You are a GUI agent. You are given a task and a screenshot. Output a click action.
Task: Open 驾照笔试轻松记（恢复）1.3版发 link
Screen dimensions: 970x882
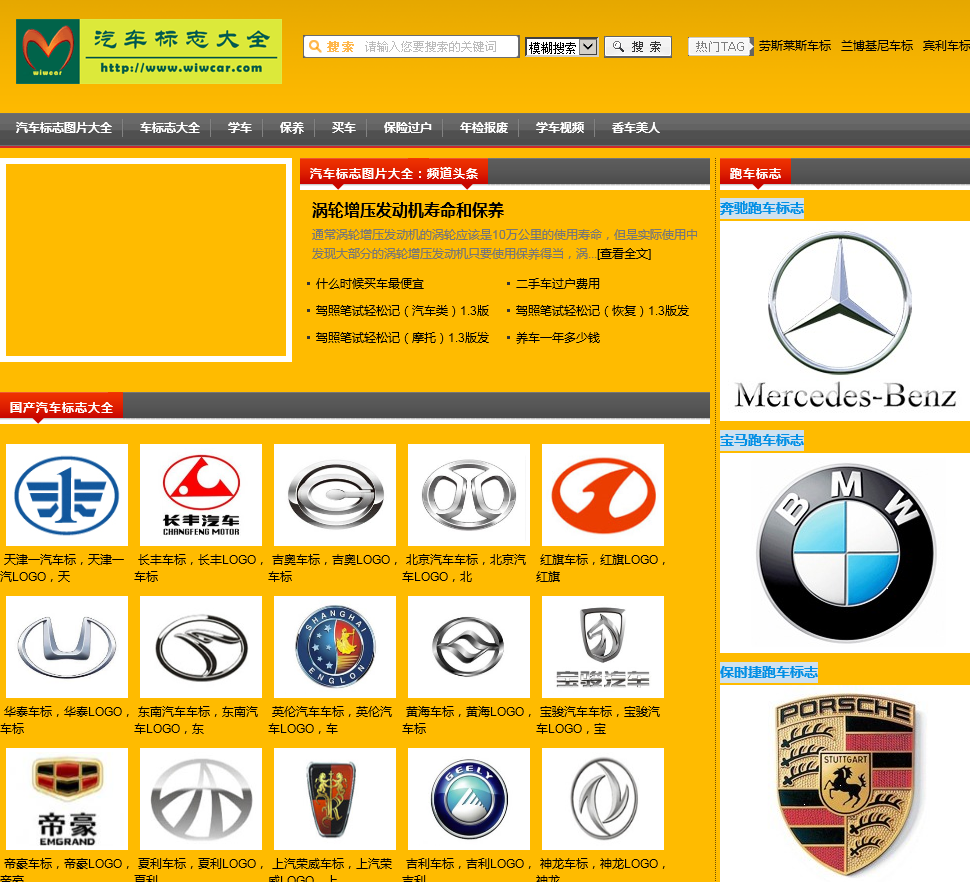point(602,311)
